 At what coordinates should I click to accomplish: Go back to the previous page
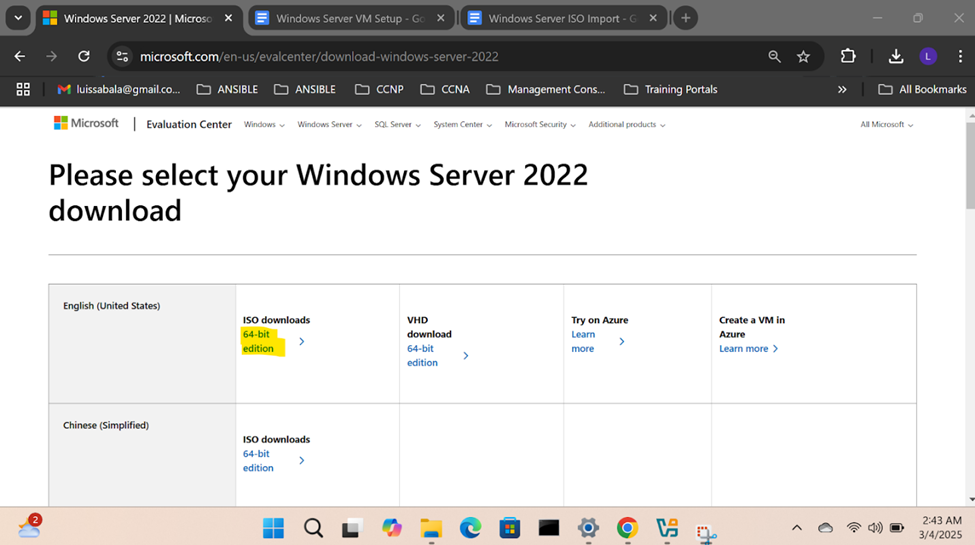tap(20, 57)
